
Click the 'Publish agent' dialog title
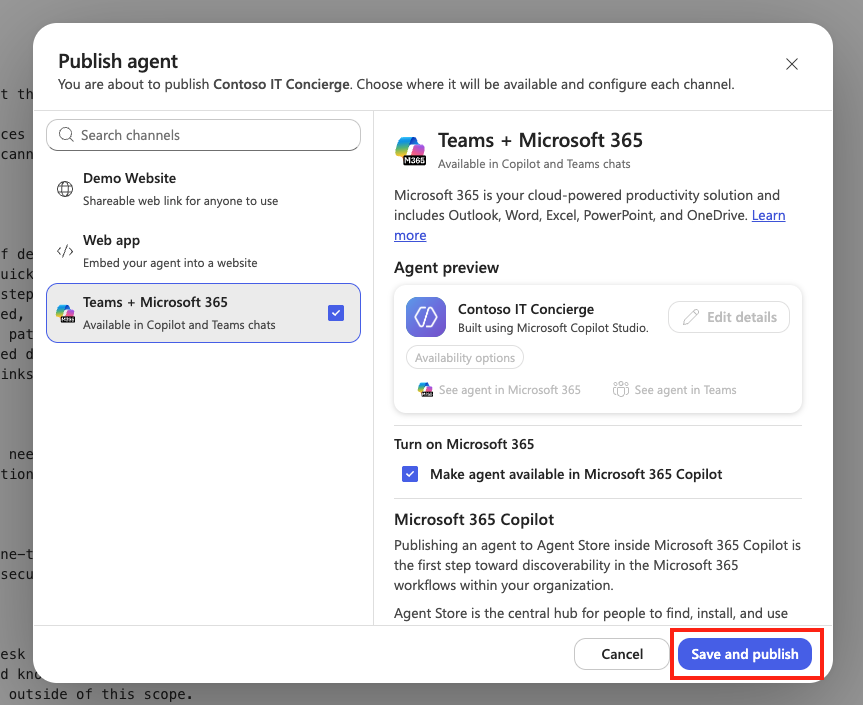[118, 61]
